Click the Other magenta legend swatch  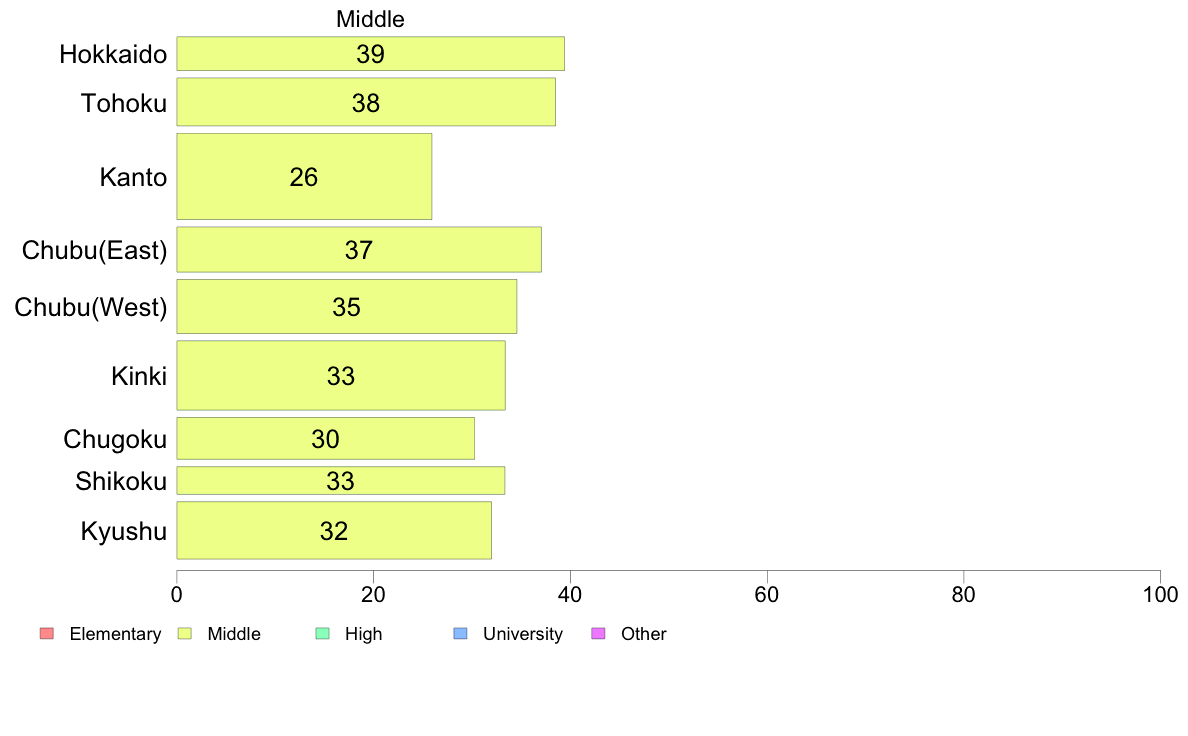(599, 634)
